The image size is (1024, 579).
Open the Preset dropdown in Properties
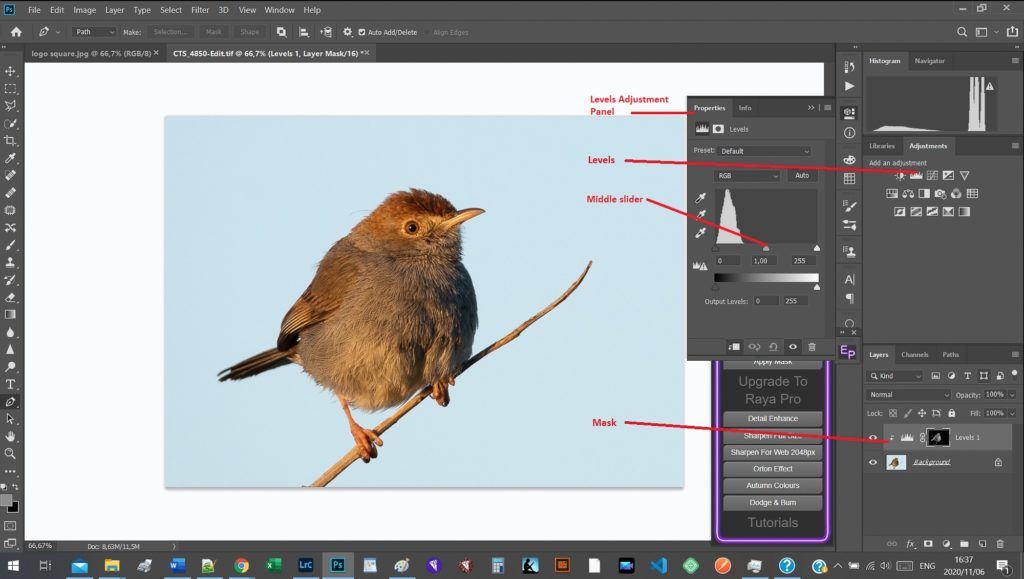coord(765,151)
